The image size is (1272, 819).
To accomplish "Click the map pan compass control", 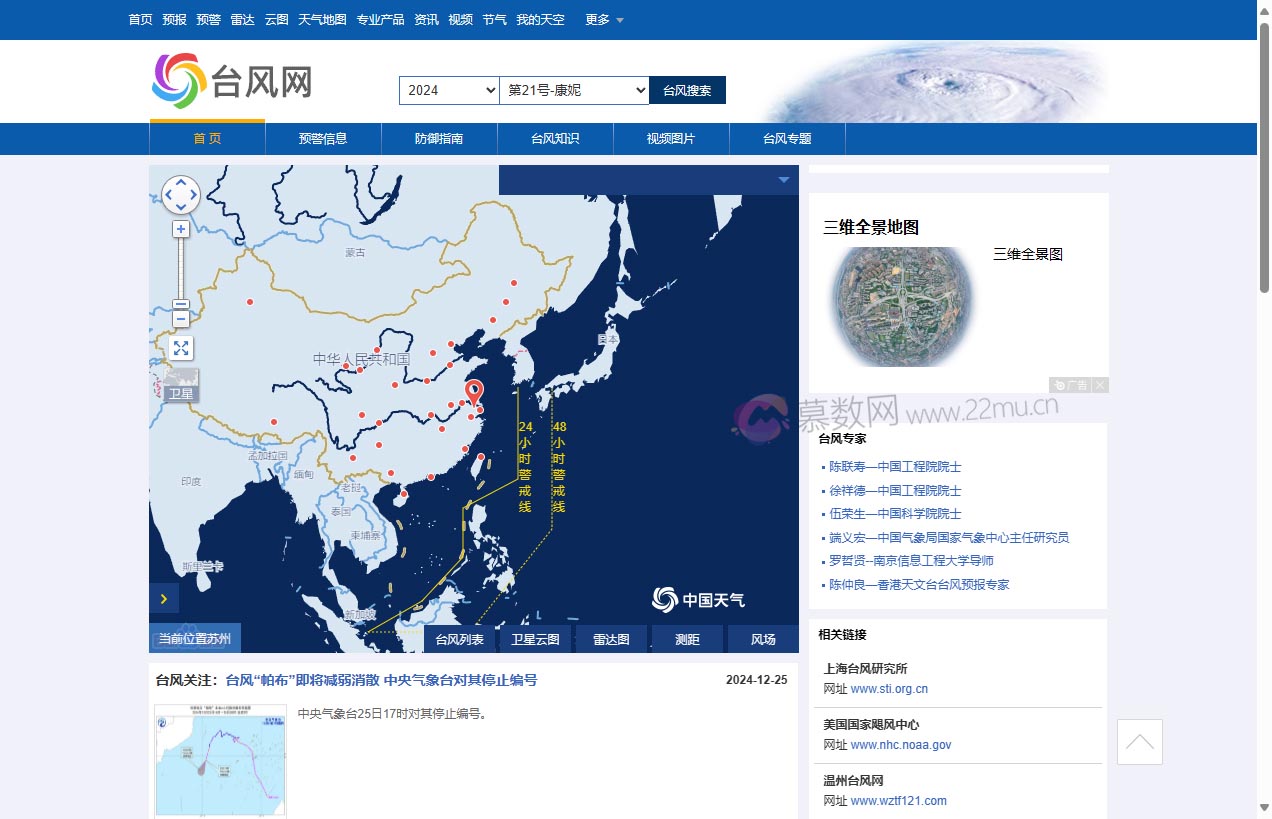I will (x=180, y=194).
